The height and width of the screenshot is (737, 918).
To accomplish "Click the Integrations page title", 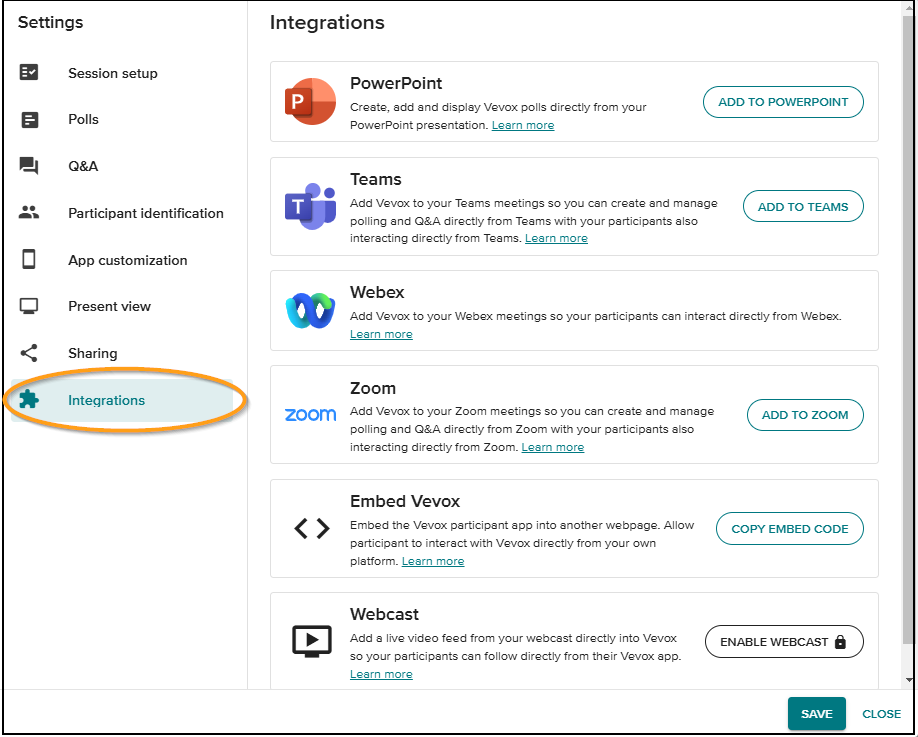I will click(327, 22).
